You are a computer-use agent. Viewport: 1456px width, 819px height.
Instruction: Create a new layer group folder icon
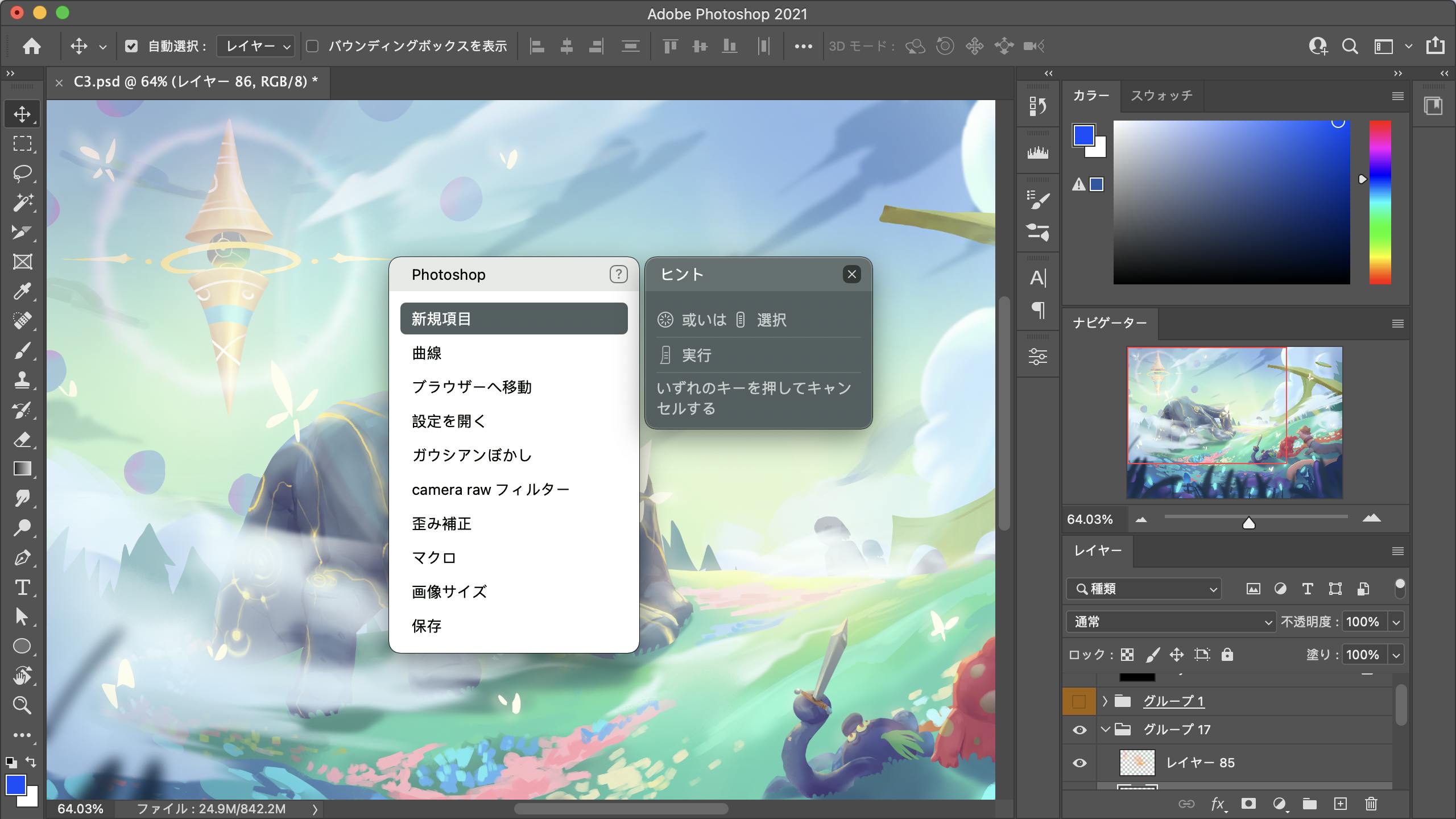tap(1310, 804)
